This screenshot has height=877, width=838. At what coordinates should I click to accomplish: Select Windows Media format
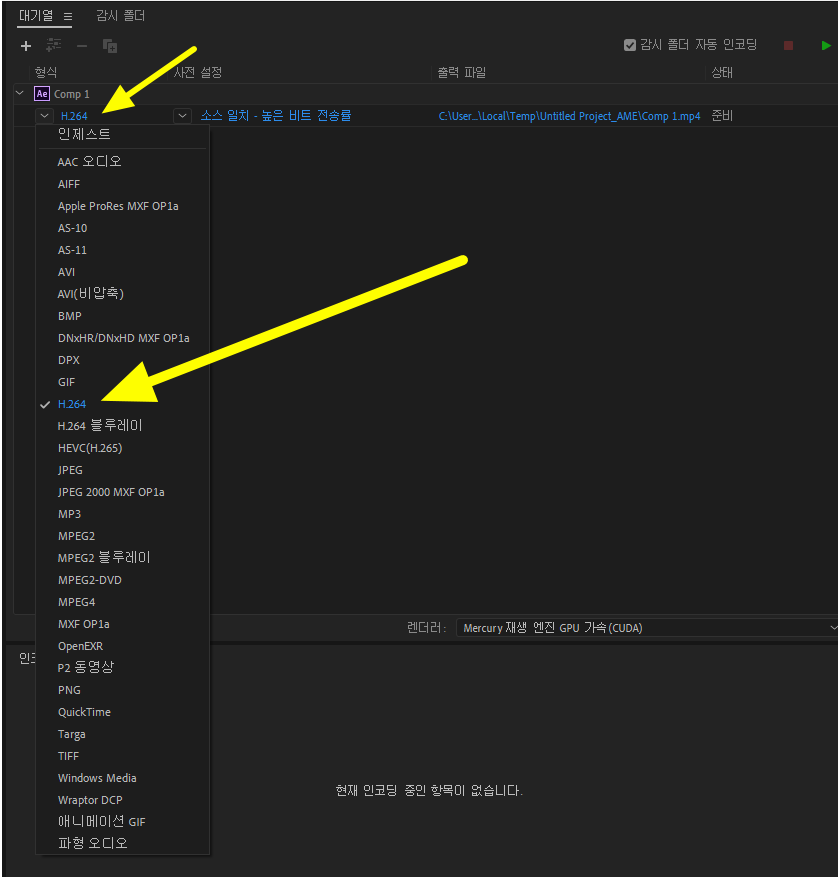(123, 778)
